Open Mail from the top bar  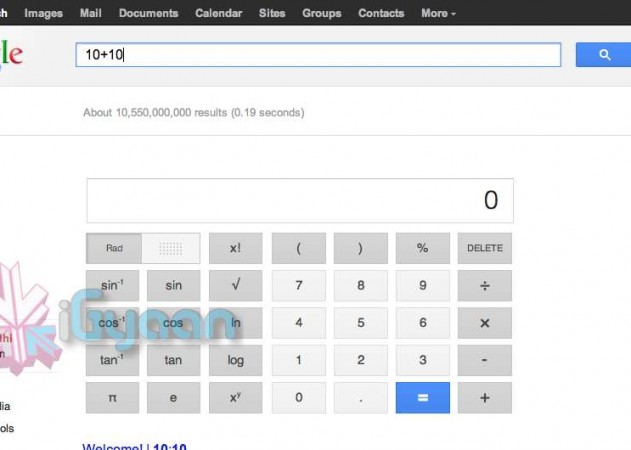[x=90, y=13]
